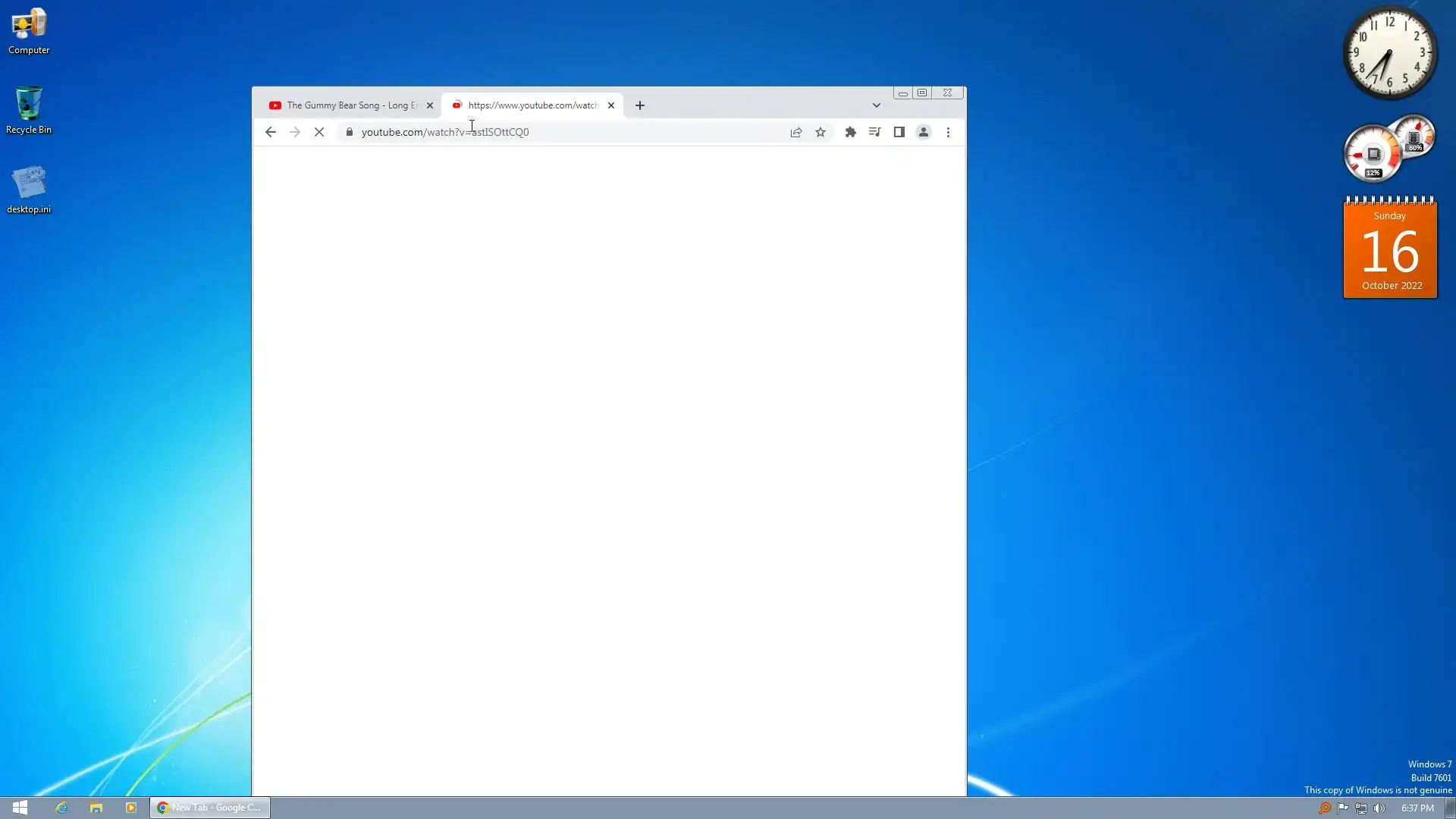Launch Internet Explorer from the taskbar
1456x819 pixels.
point(61,808)
